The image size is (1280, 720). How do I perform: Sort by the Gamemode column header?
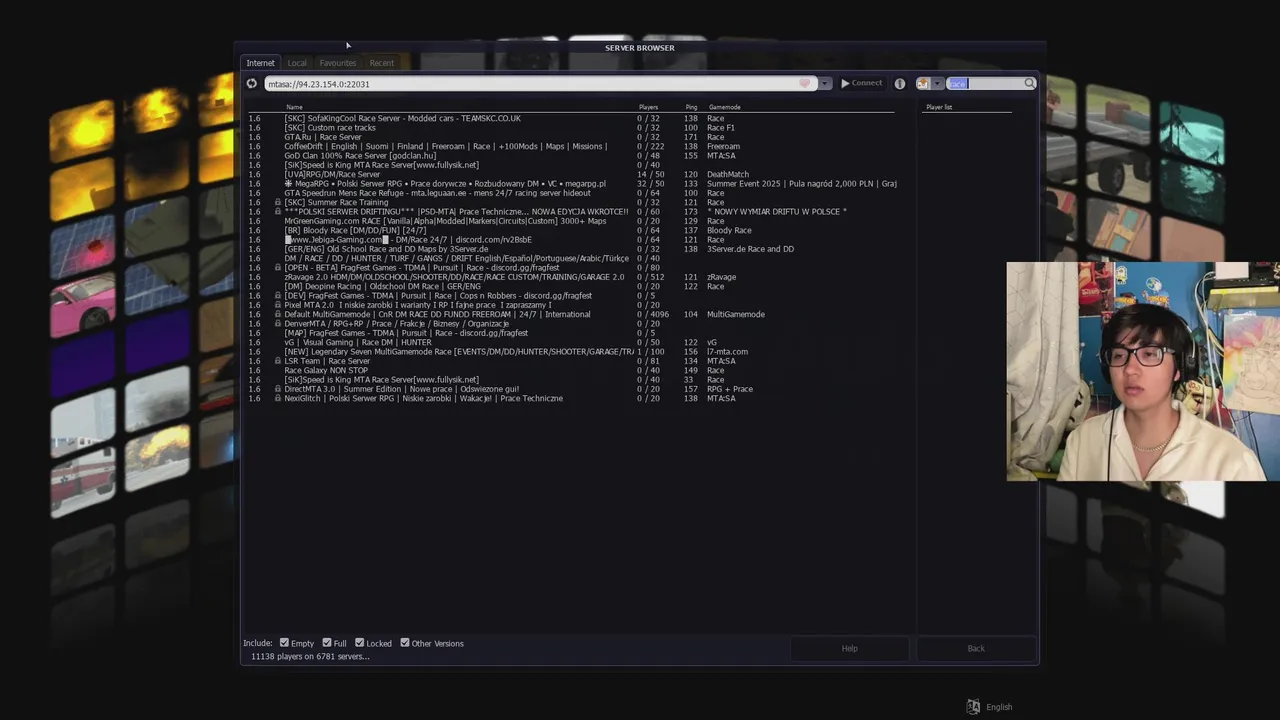725,107
